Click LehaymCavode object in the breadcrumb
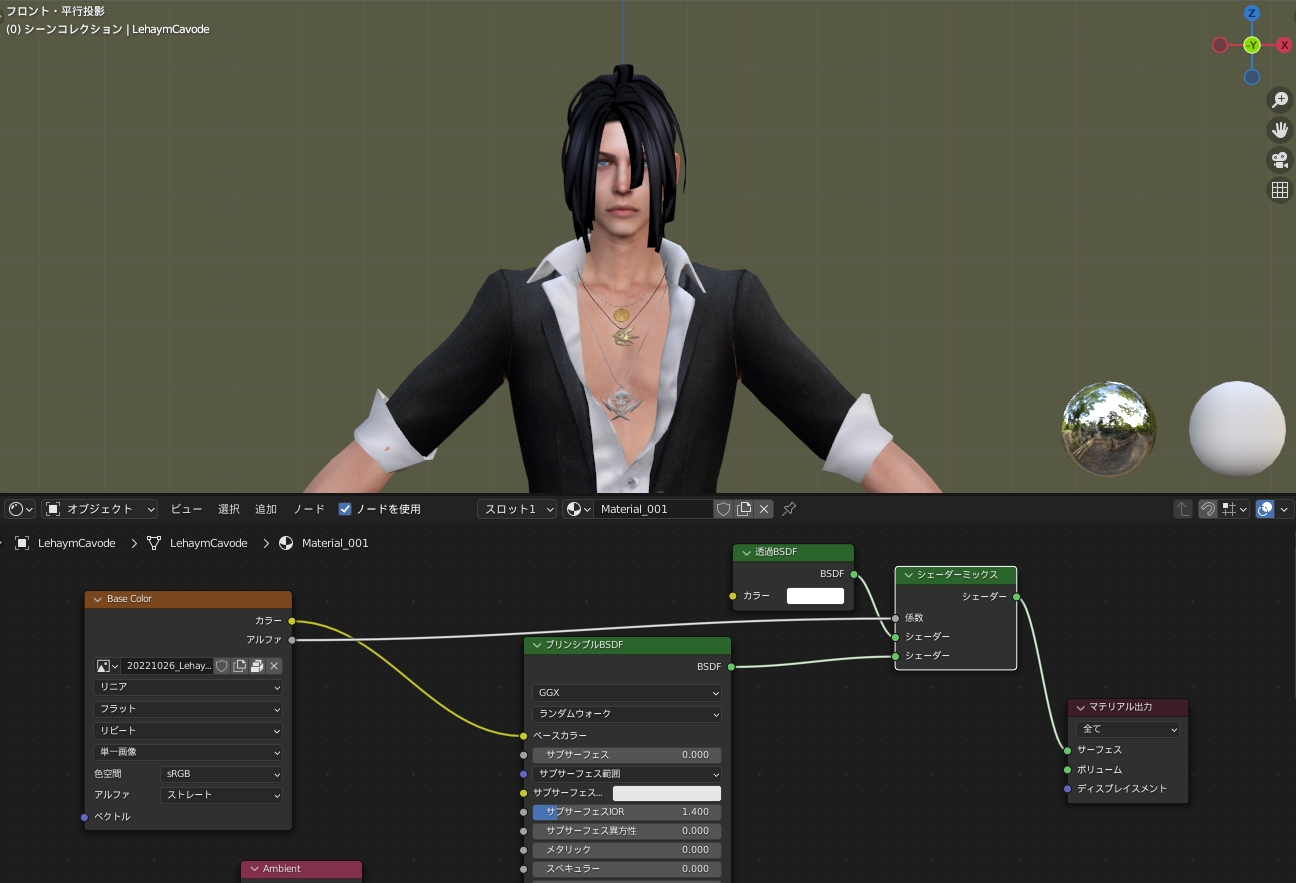Screen dimensions: 1296x883 76,543
